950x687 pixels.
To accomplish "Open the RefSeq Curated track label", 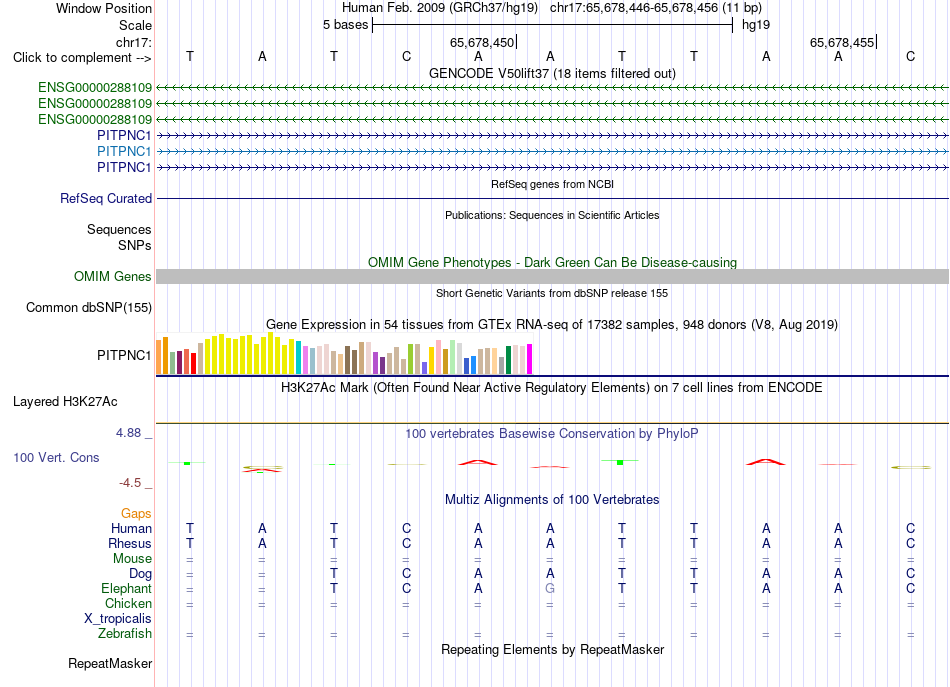I will (x=106, y=198).
